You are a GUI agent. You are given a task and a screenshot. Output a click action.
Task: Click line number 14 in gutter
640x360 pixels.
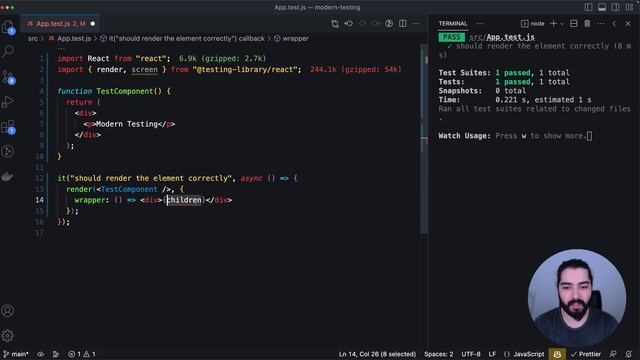pyautogui.click(x=39, y=200)
